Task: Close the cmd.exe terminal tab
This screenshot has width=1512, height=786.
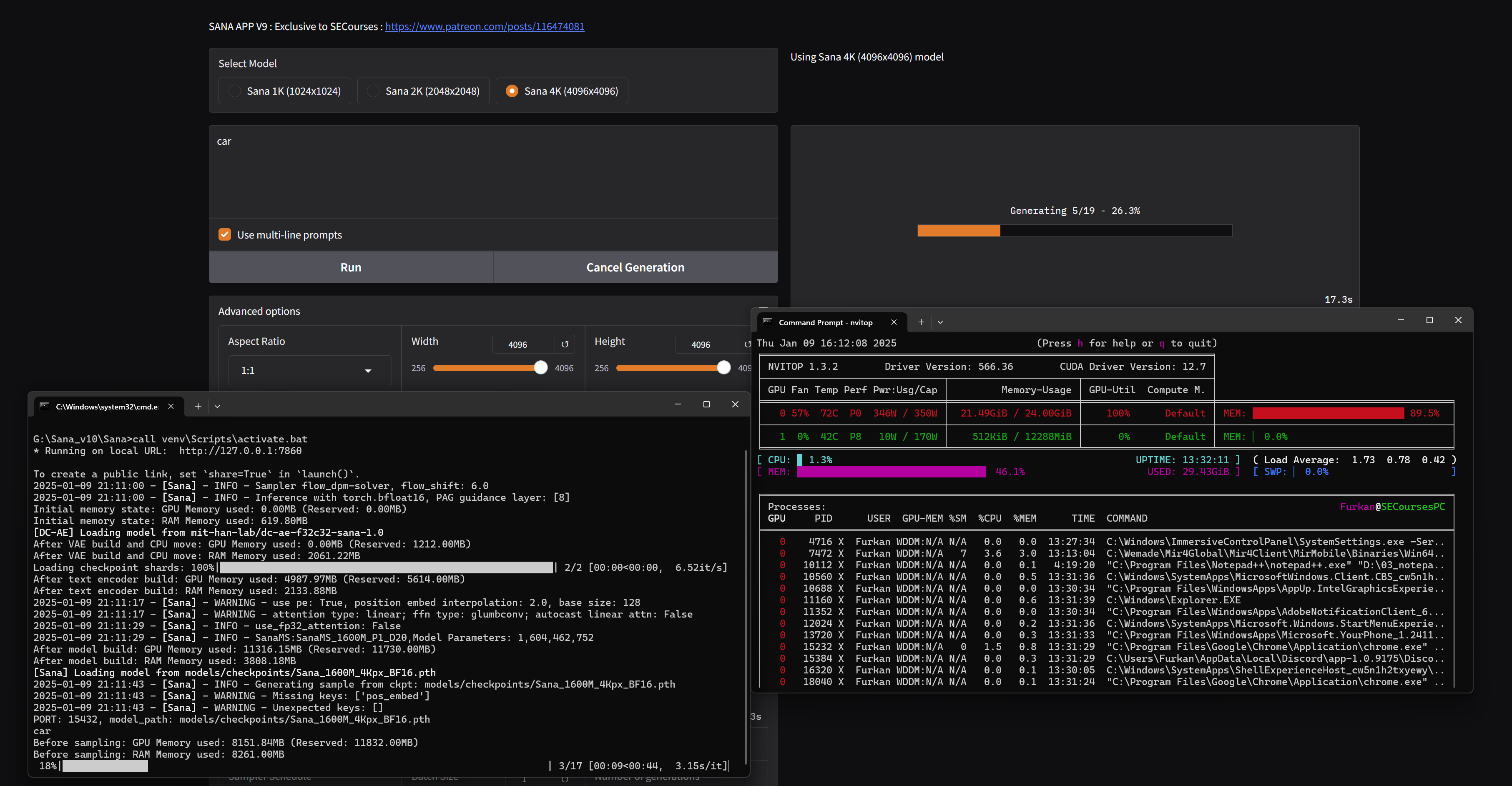Action: tap(171, 406)
